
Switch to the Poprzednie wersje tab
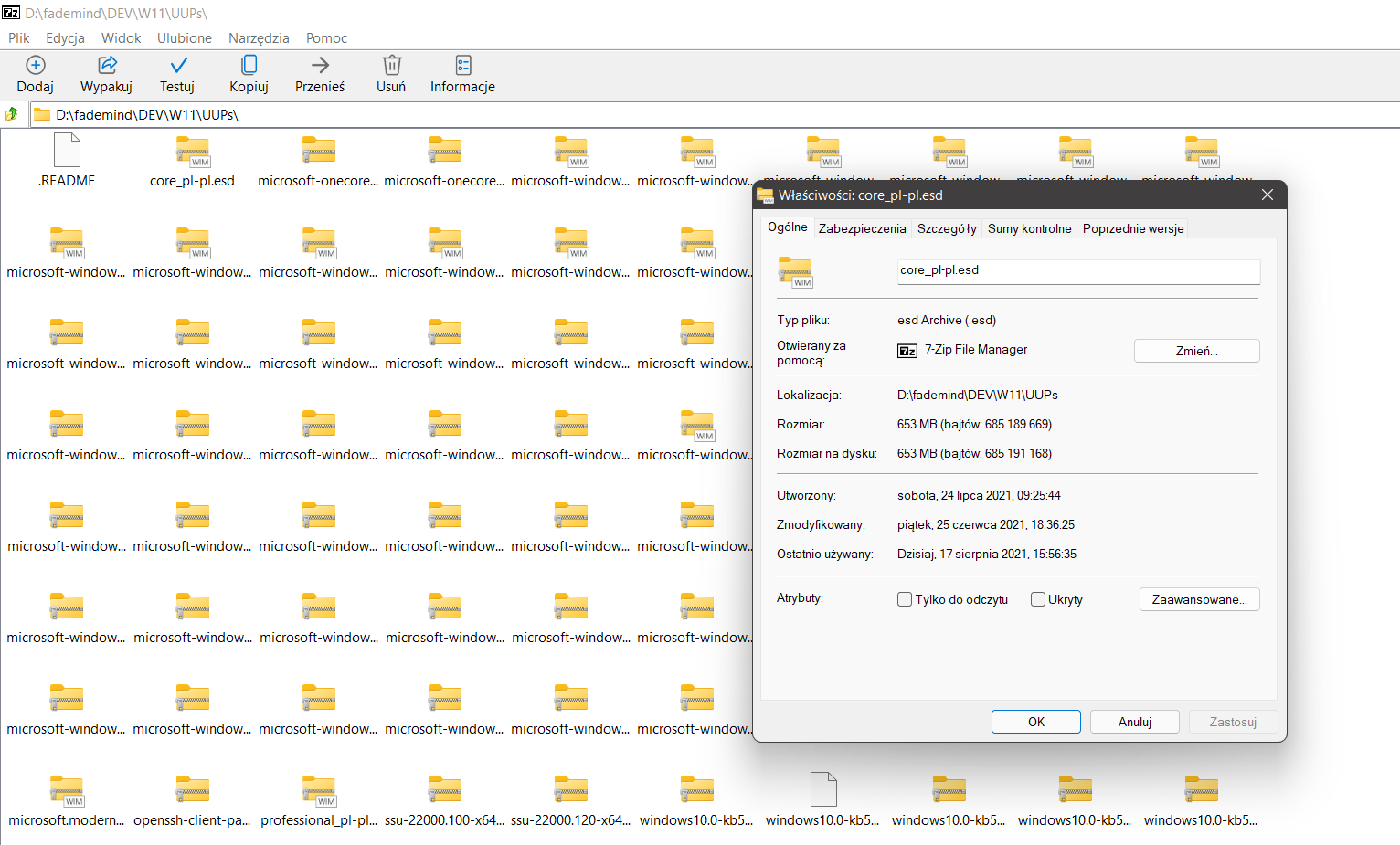point(1132,228)
